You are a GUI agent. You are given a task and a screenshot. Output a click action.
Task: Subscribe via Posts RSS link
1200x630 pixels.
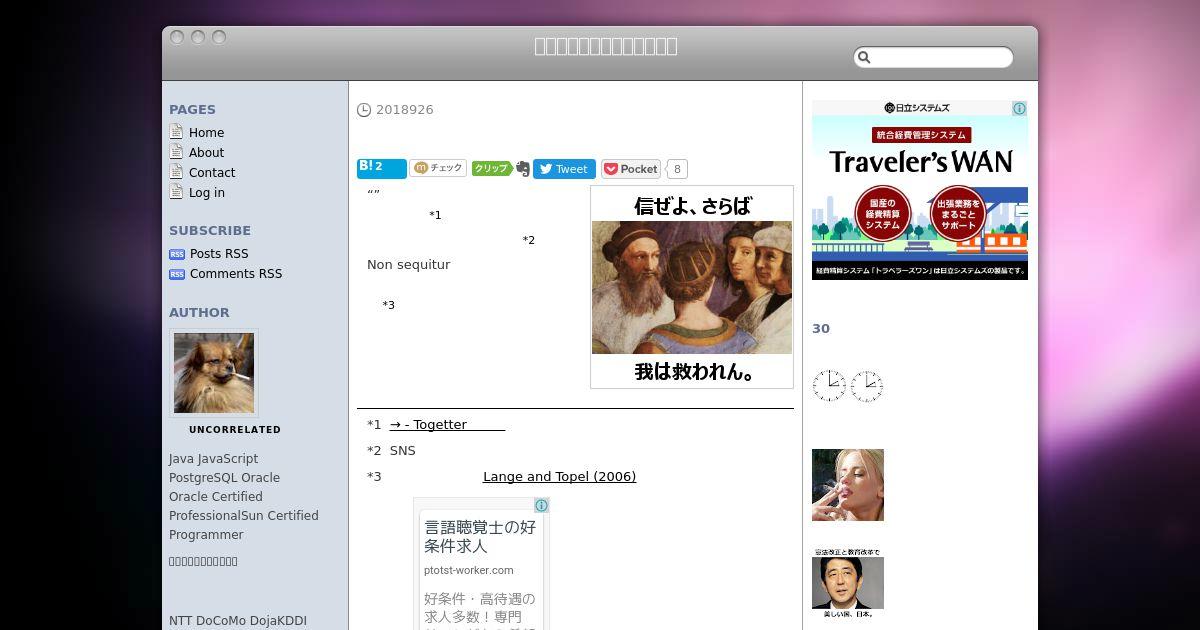click(219, 254)
